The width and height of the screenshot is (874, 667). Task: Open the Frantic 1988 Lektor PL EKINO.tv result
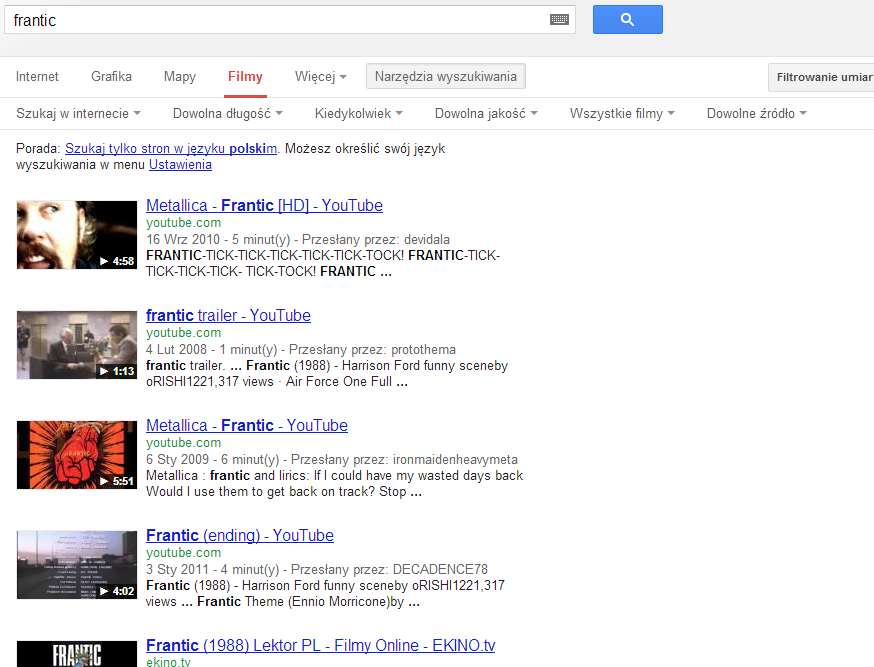[320, 645]
